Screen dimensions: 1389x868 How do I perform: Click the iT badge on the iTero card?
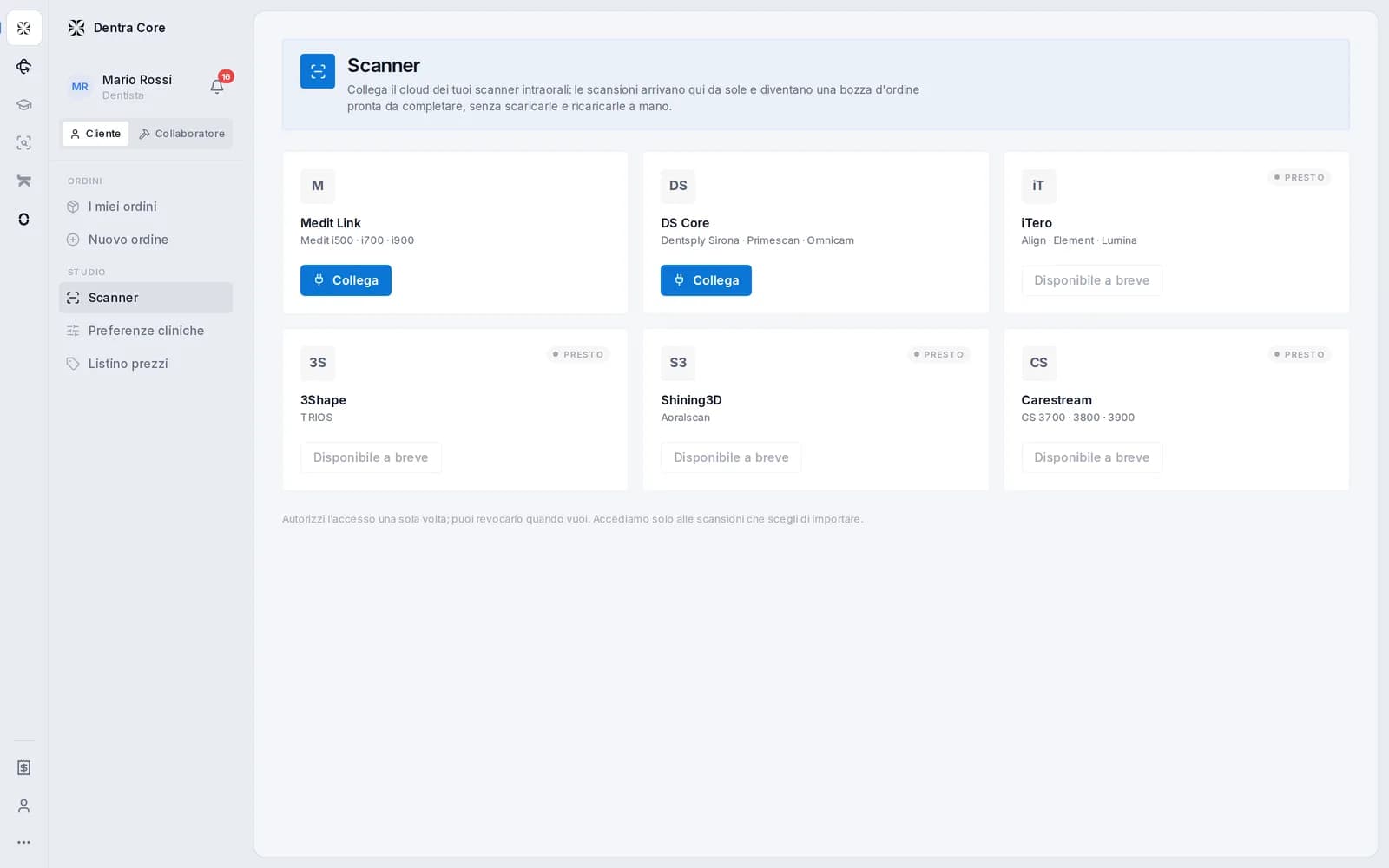[x=1038, y=186]
